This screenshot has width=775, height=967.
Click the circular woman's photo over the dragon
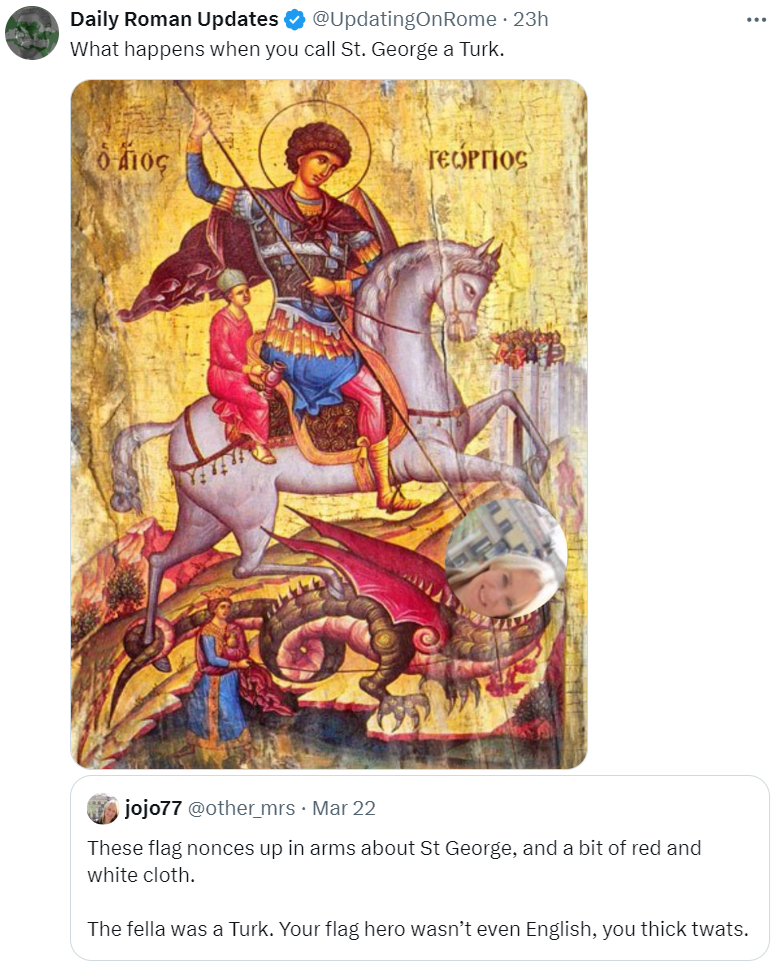point(506,560)
